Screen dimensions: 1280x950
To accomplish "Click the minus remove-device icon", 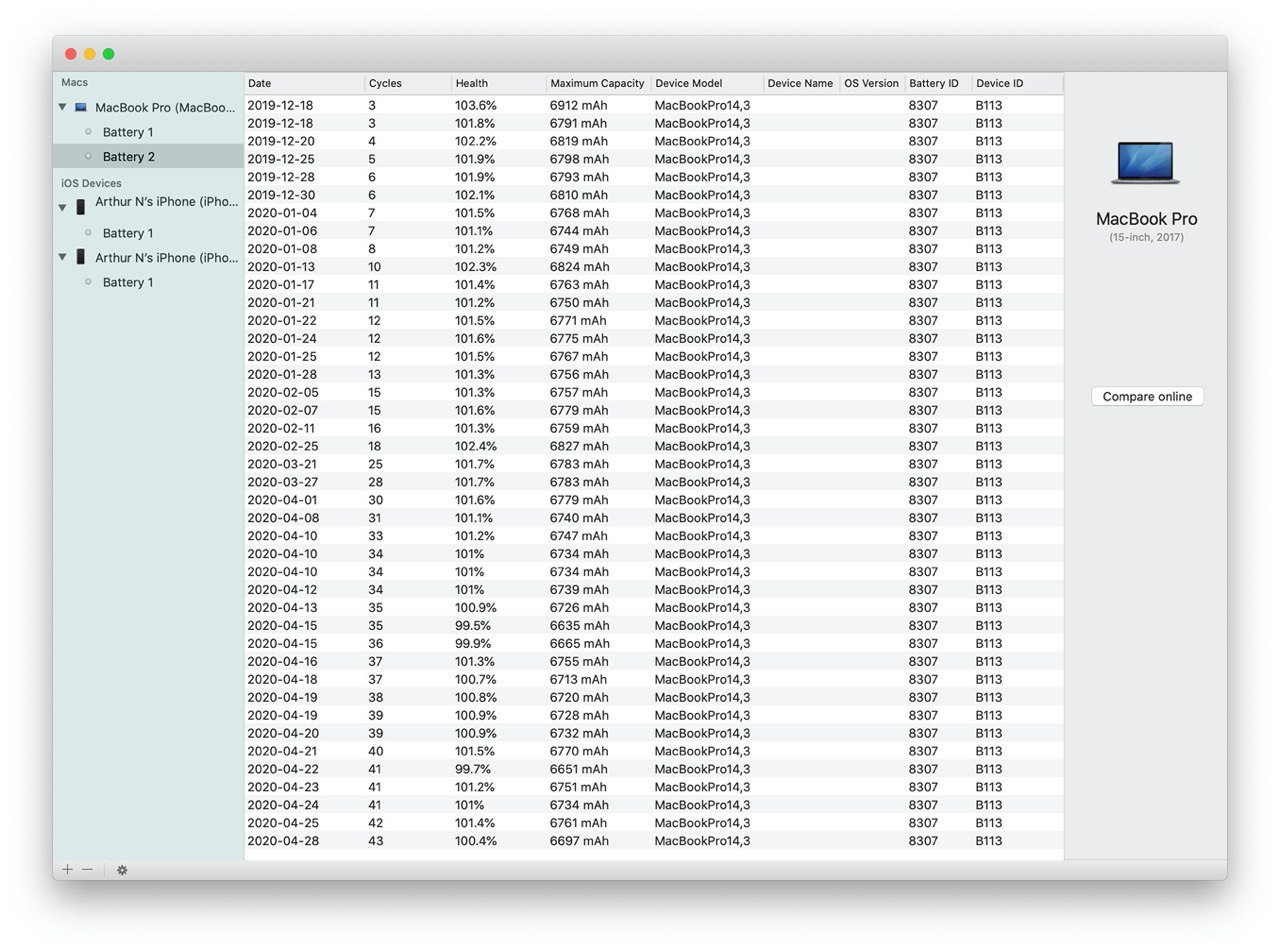I will click(87, 870).
